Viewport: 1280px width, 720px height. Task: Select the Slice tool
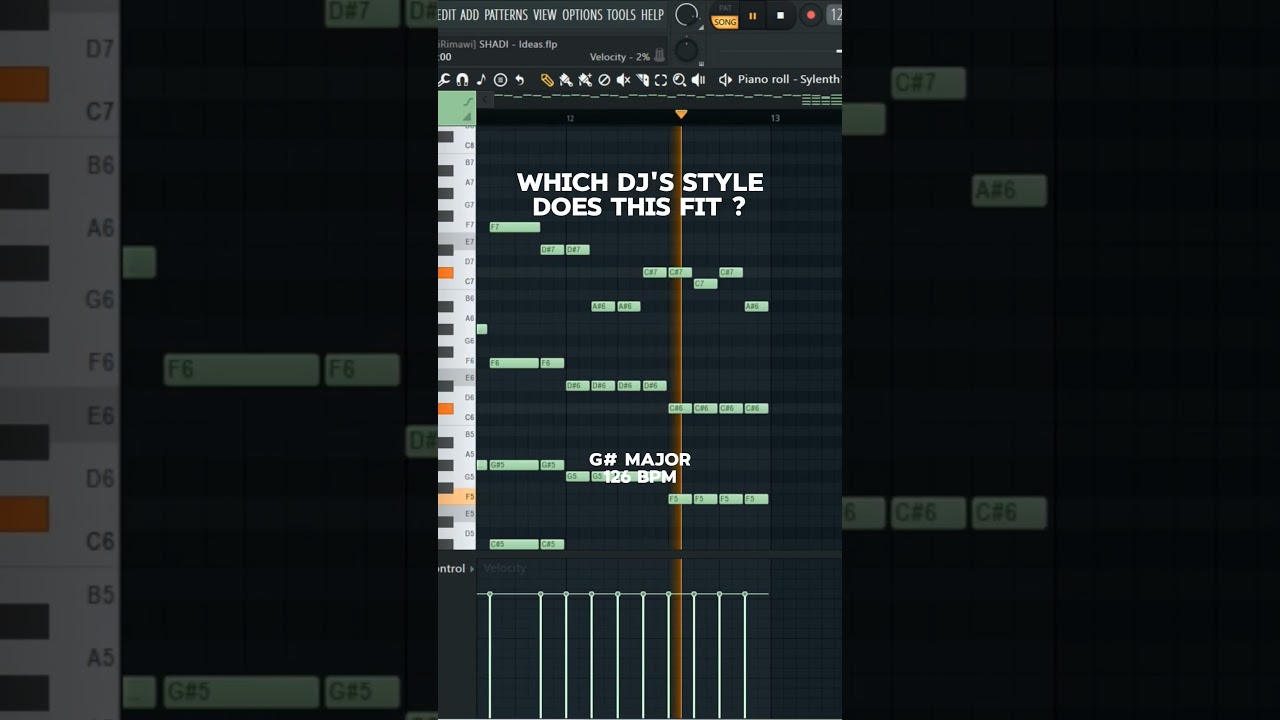642,80
